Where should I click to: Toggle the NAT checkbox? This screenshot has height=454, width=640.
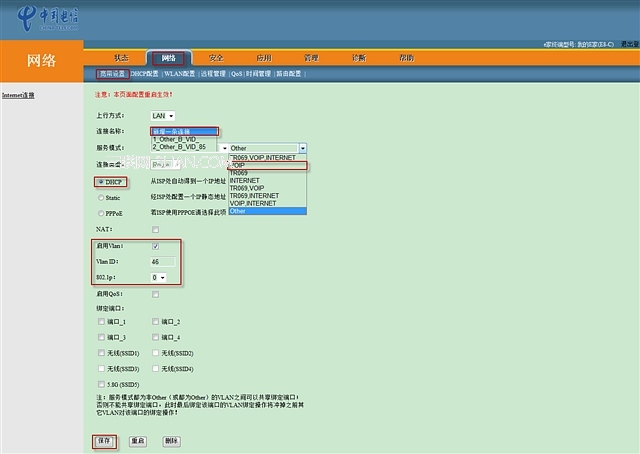pos(156,229)
